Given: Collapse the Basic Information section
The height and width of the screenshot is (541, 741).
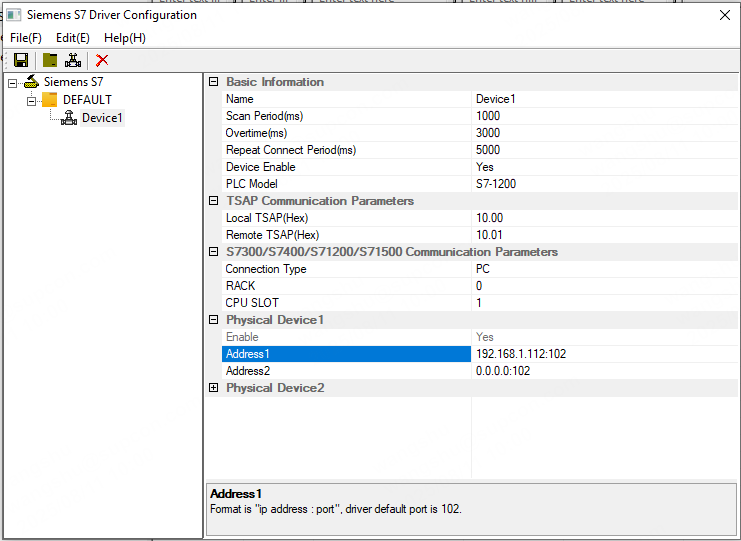Looking at the screenshot, I should pos(213,82).
